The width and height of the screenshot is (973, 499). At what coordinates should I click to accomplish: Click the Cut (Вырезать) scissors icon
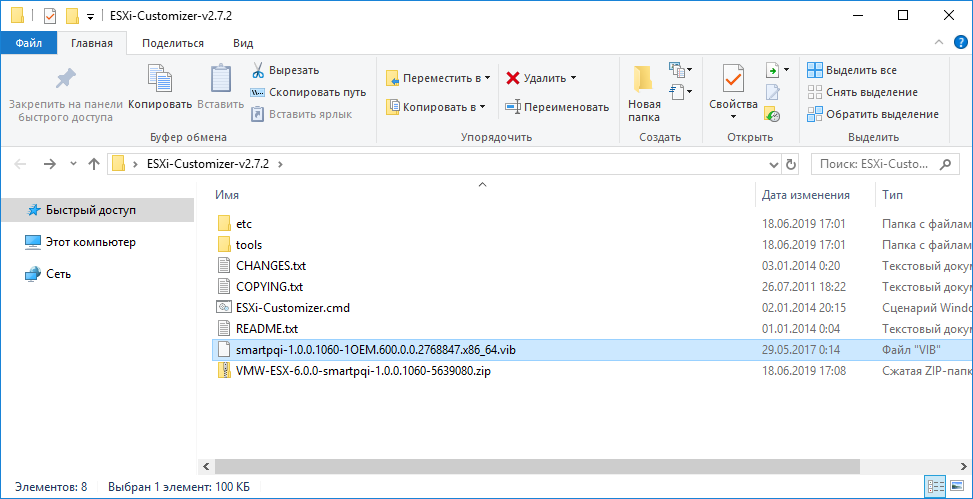258,70
